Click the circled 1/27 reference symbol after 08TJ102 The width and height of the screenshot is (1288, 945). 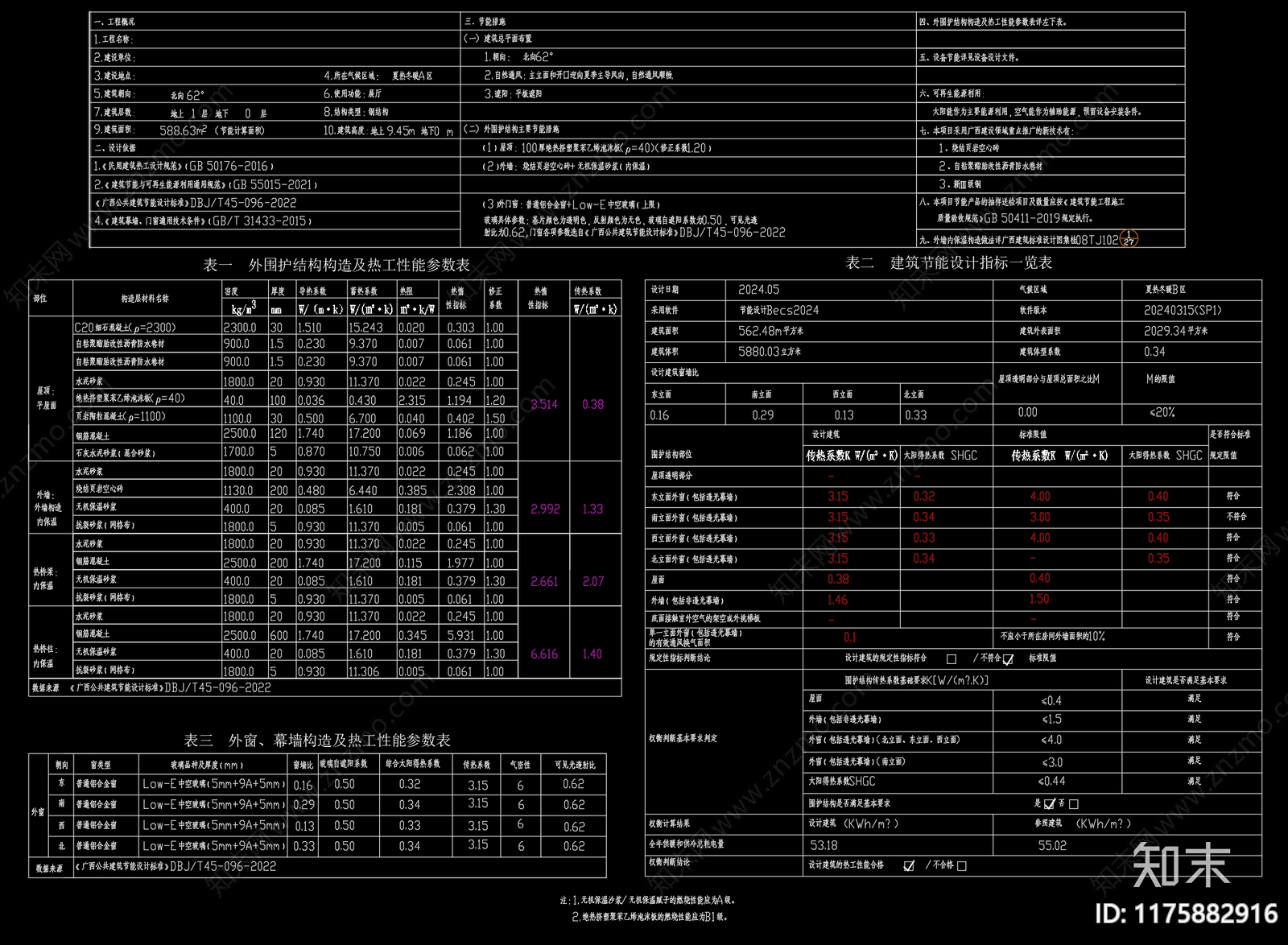point(1129,238)
